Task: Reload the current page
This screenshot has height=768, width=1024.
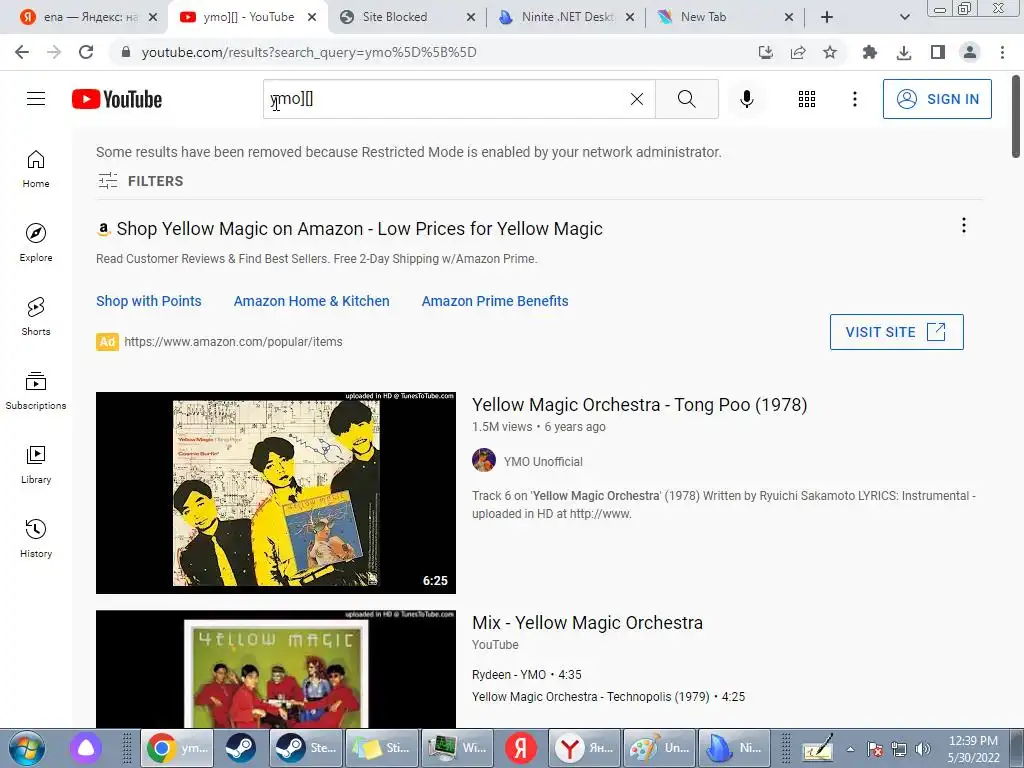Action: tap(86, 52)
